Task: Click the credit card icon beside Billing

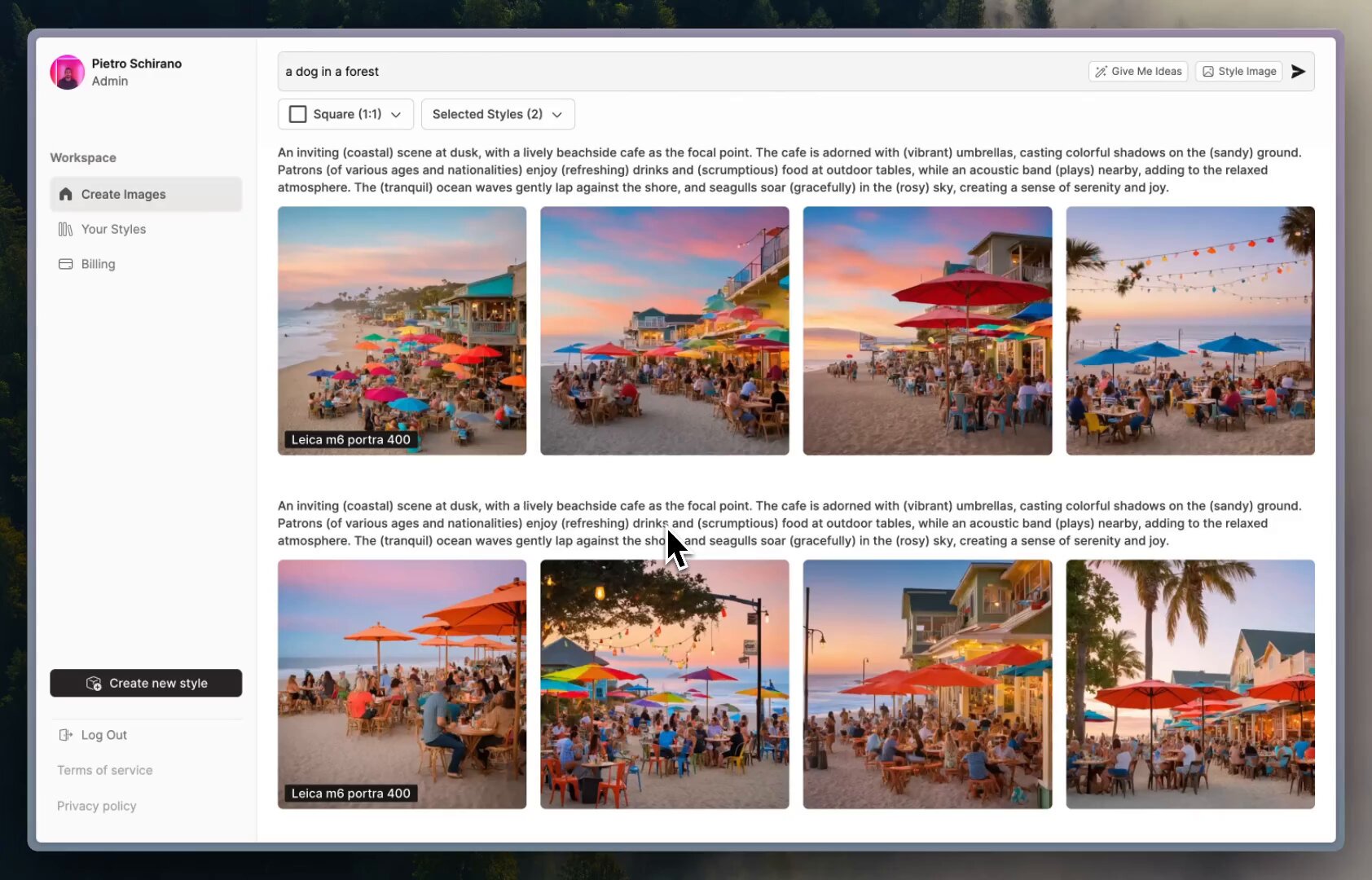Action: pyautogui.click(x=66, y=264)
